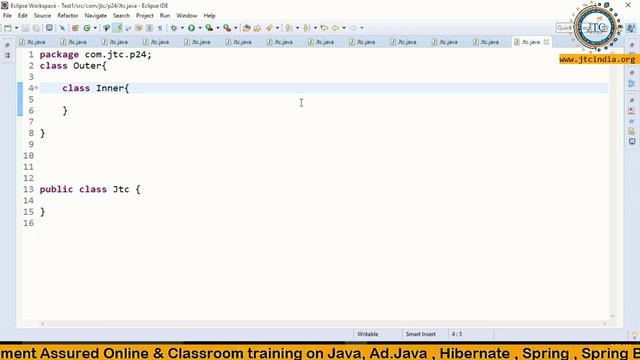Image resolution: width=640 pixels, height=360 pixels.
Task: Click the Forward navigation arrow icon
Action: point(353,28)
